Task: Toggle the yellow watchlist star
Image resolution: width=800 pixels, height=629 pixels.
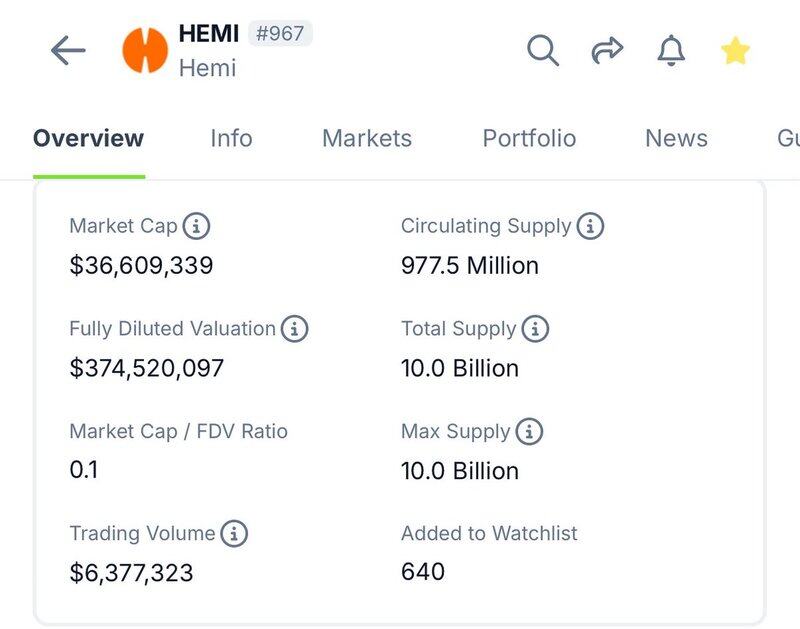Action: (735, 51)
